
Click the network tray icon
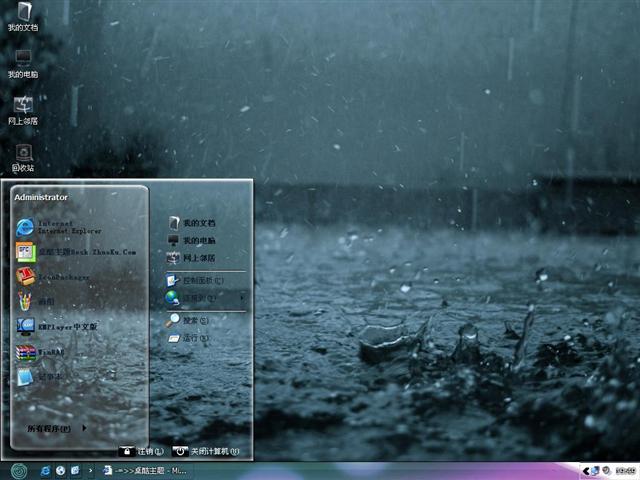(x=595, y=471)
